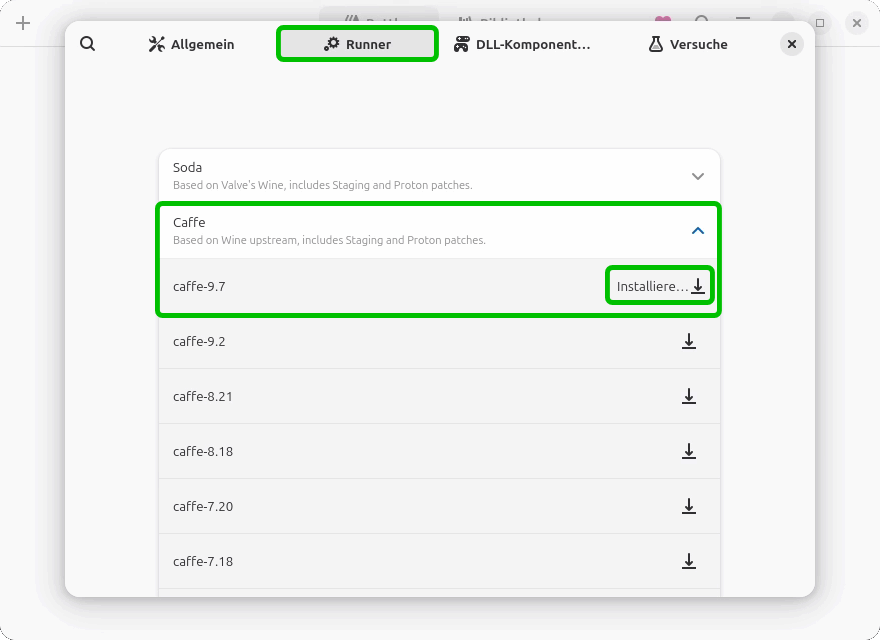This screenshot has height=640, width=880.
Task: Open the DLL-Komponenten tab
Action: coord(522,44)
